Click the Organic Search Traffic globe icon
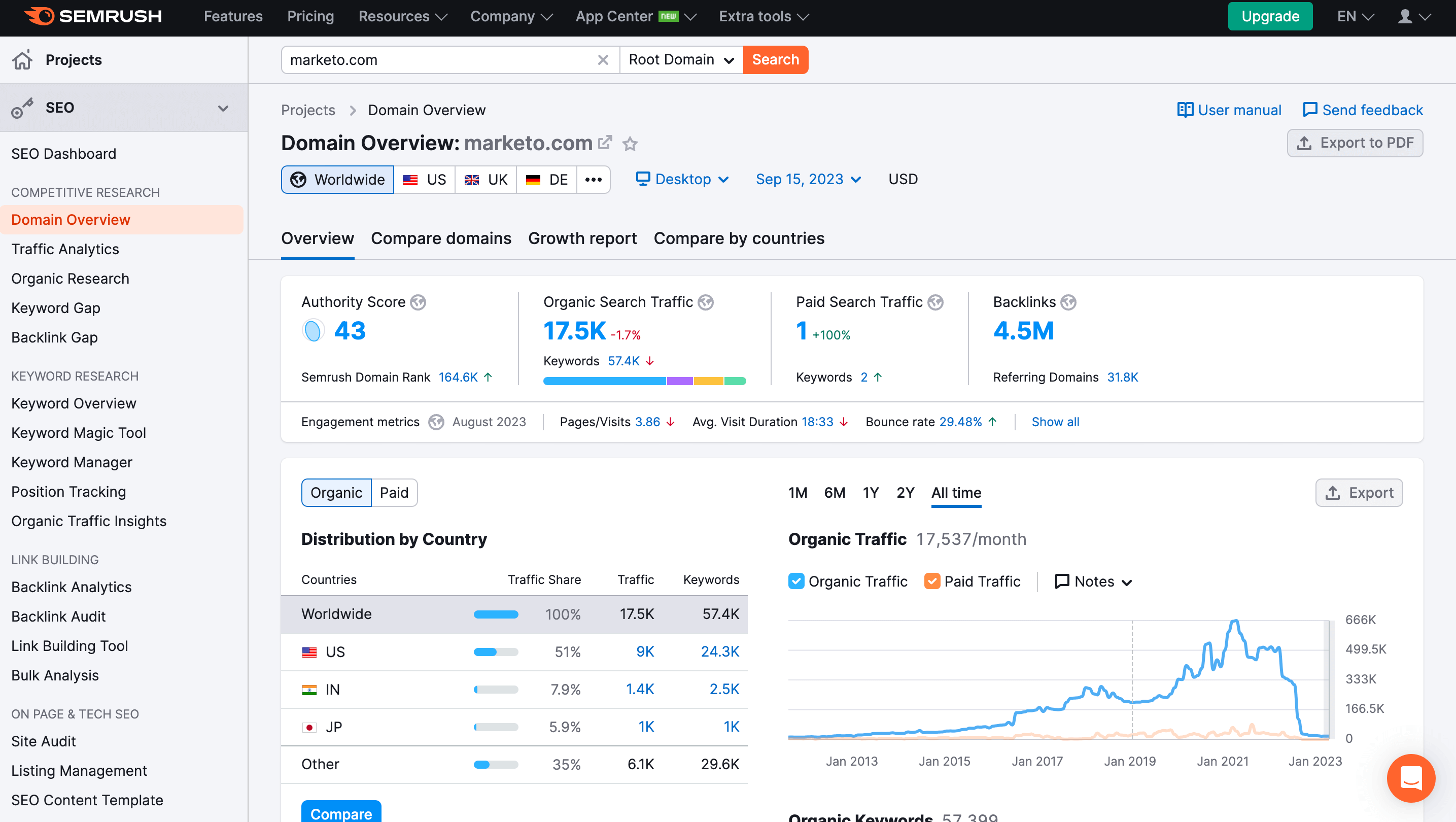Image resolution: width=1456 pixels, height=822 pixels. coord(705,302)
